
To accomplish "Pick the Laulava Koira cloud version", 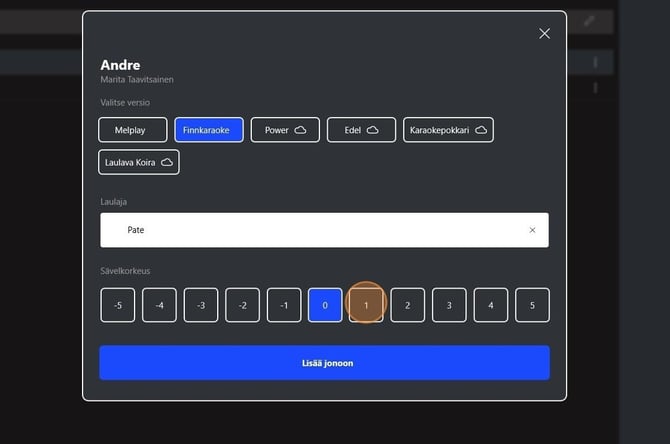I will 139,162.
